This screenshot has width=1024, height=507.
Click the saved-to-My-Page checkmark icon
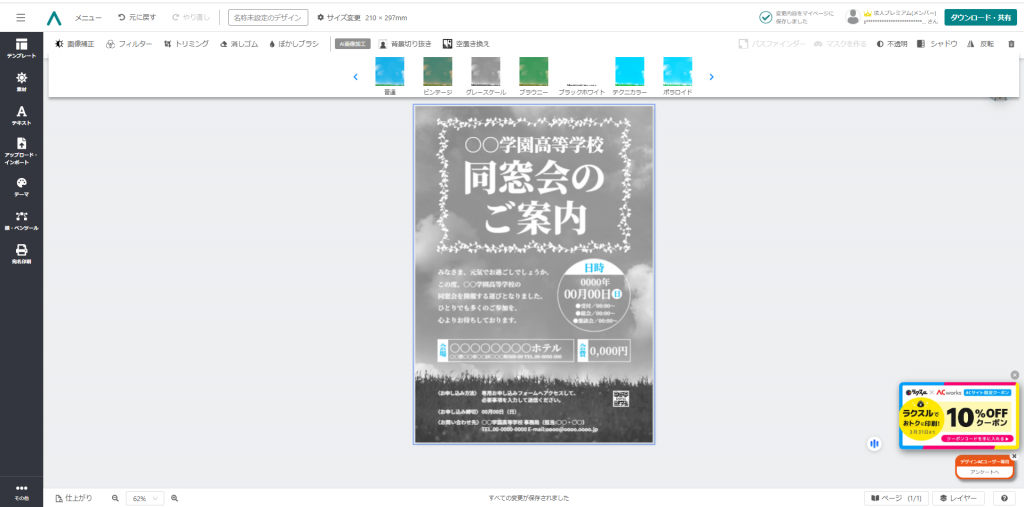tap(766, 18)
